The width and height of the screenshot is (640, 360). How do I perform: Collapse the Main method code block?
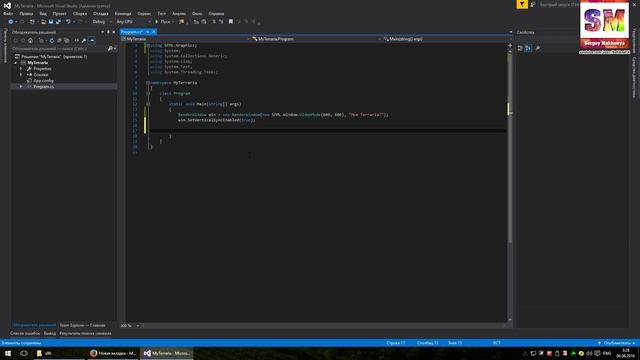pos(148,104)
